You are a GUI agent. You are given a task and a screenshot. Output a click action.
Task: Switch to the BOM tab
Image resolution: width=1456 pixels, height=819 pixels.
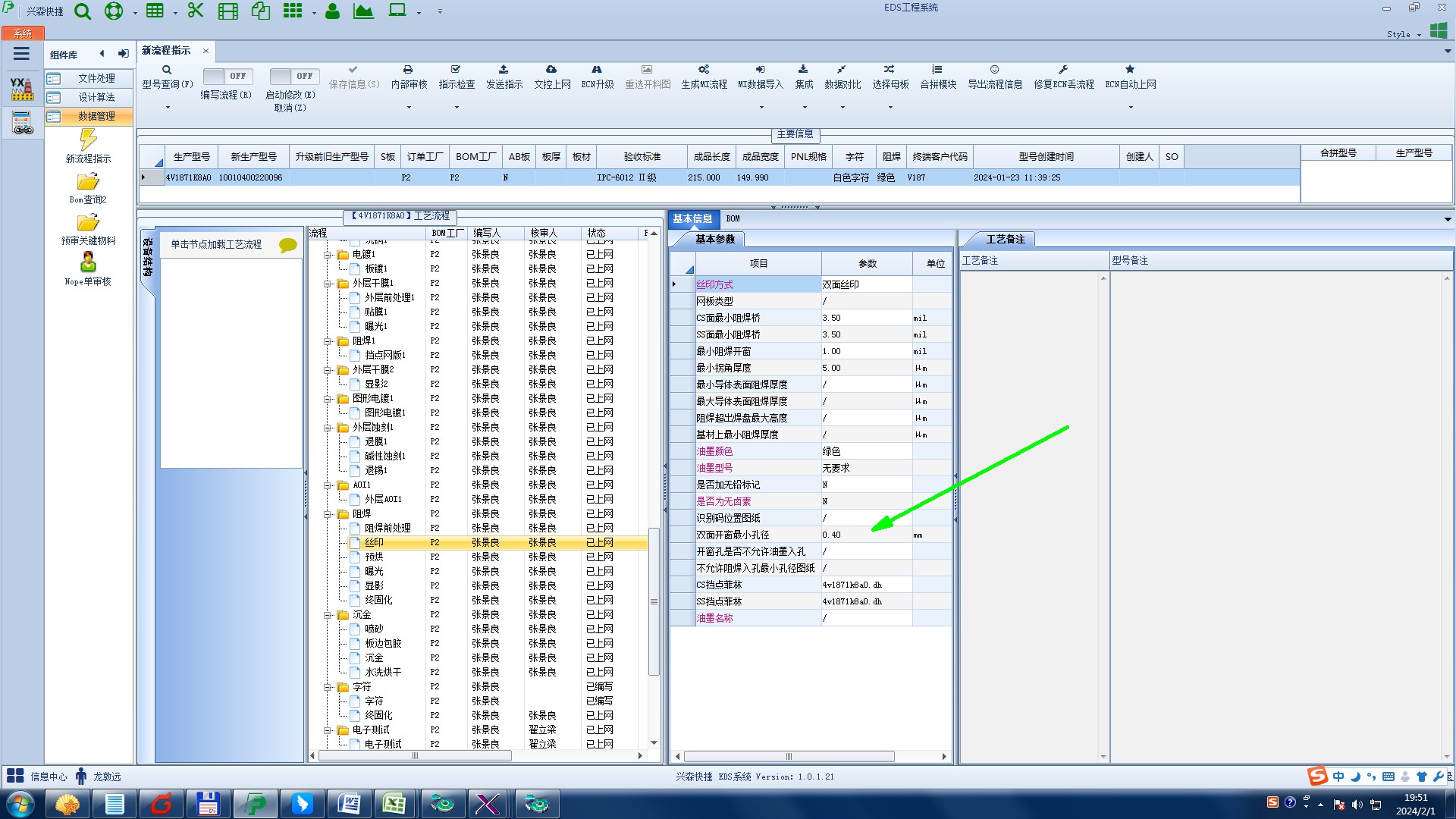tap(733, 219)
